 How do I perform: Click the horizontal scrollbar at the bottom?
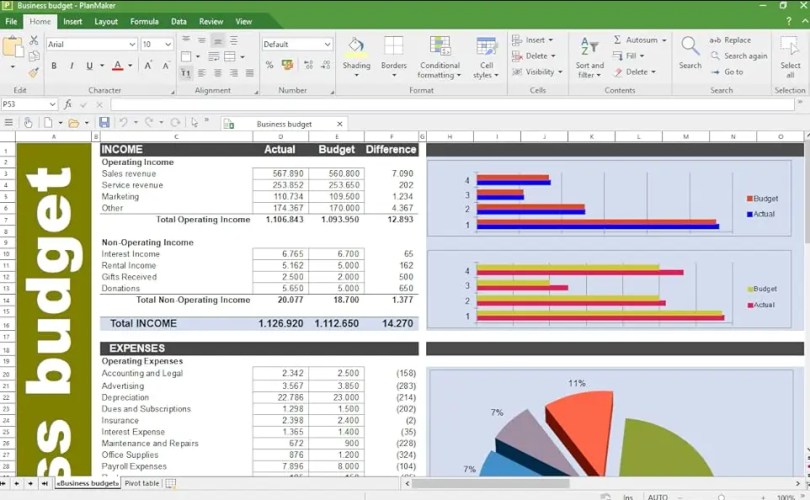pyautogui.click(x=490, y=483)
